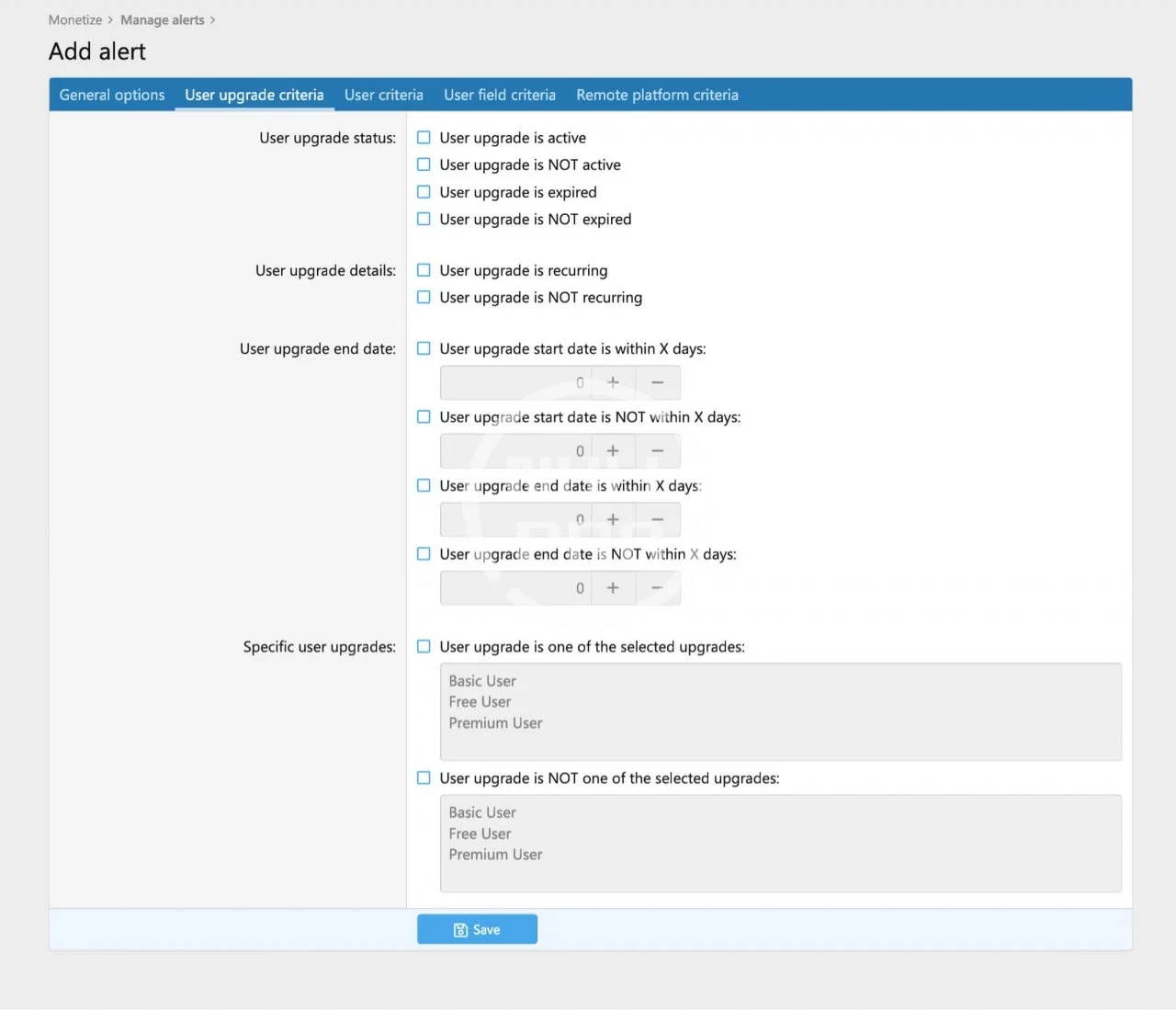Increase end date within X days value
The width and height of the screenshot is (1176, 1010).
[x=613, y=519]
